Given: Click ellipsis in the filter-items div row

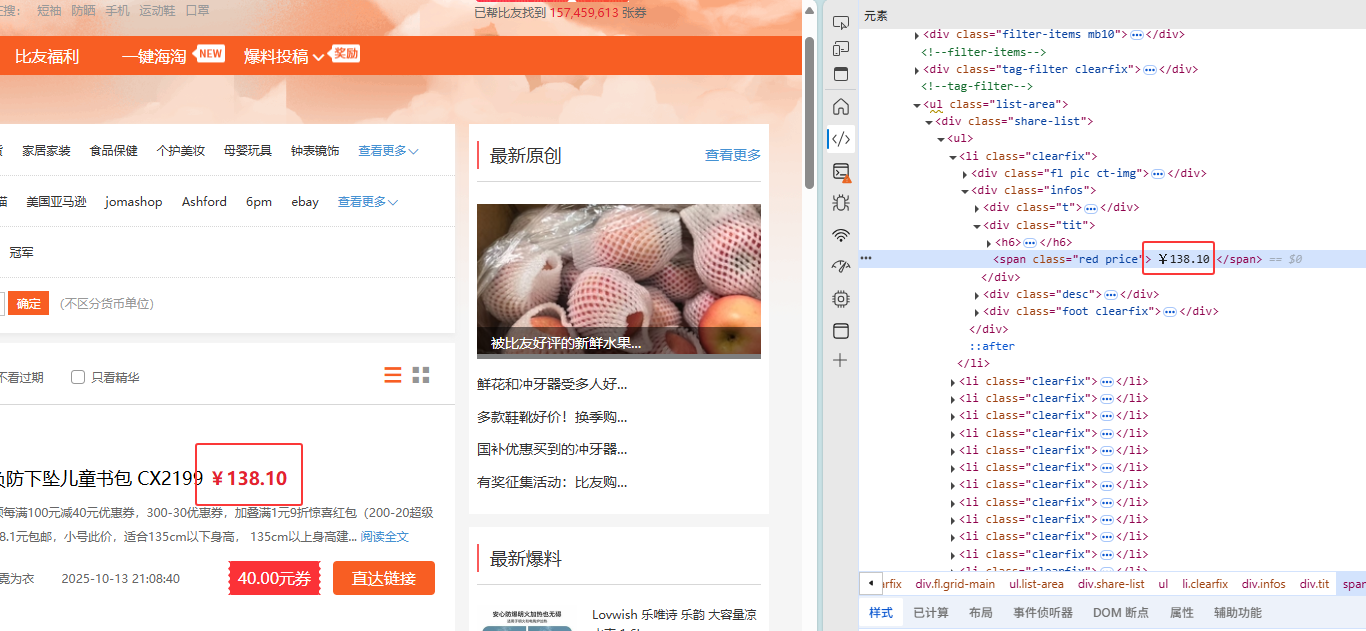Looking at the screenshot, I should [1136, 35].
